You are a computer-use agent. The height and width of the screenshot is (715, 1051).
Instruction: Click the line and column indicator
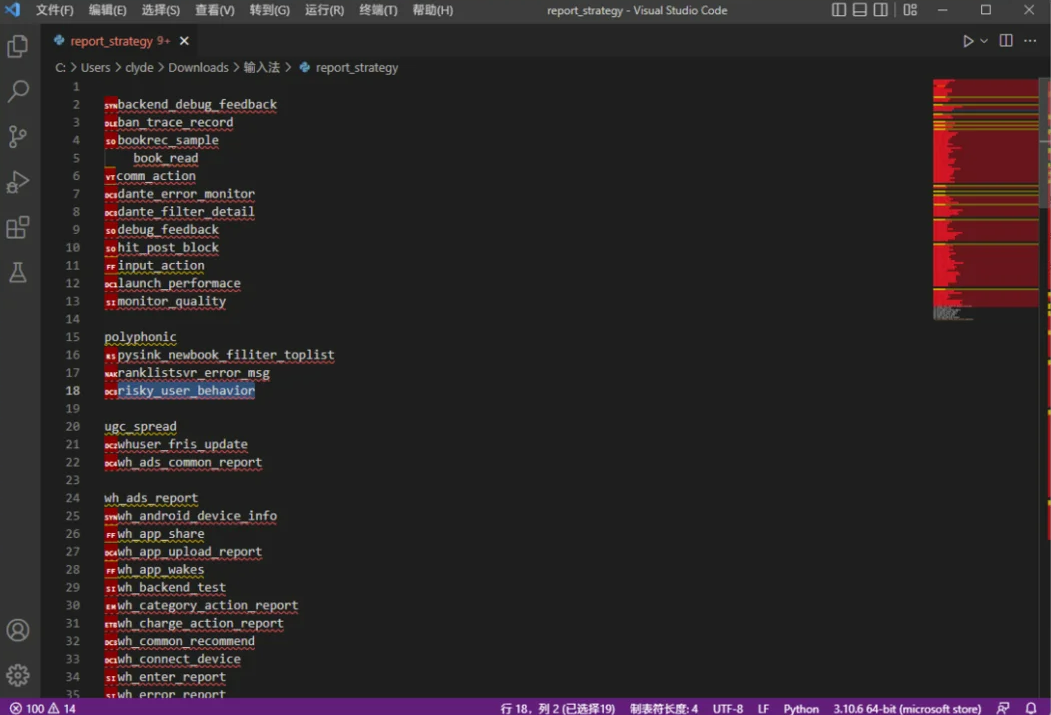point(557,708)
